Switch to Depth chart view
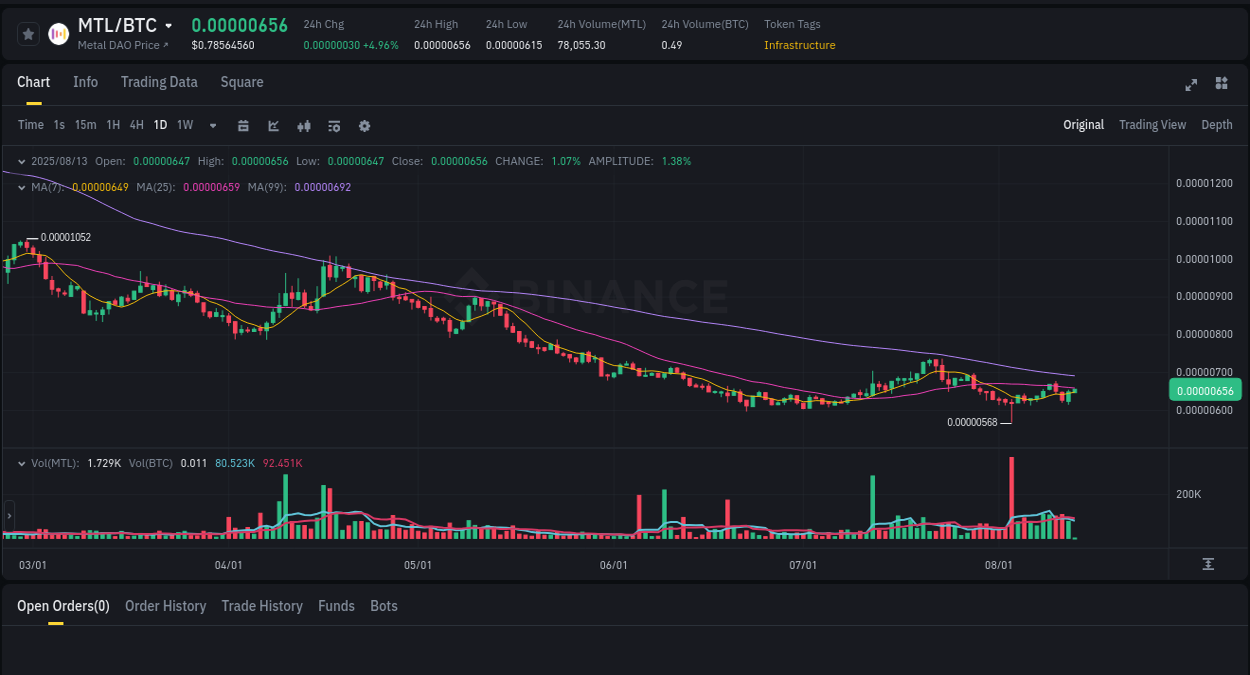The height and width of the screenshot is (675, 1250). point(1216,125)
